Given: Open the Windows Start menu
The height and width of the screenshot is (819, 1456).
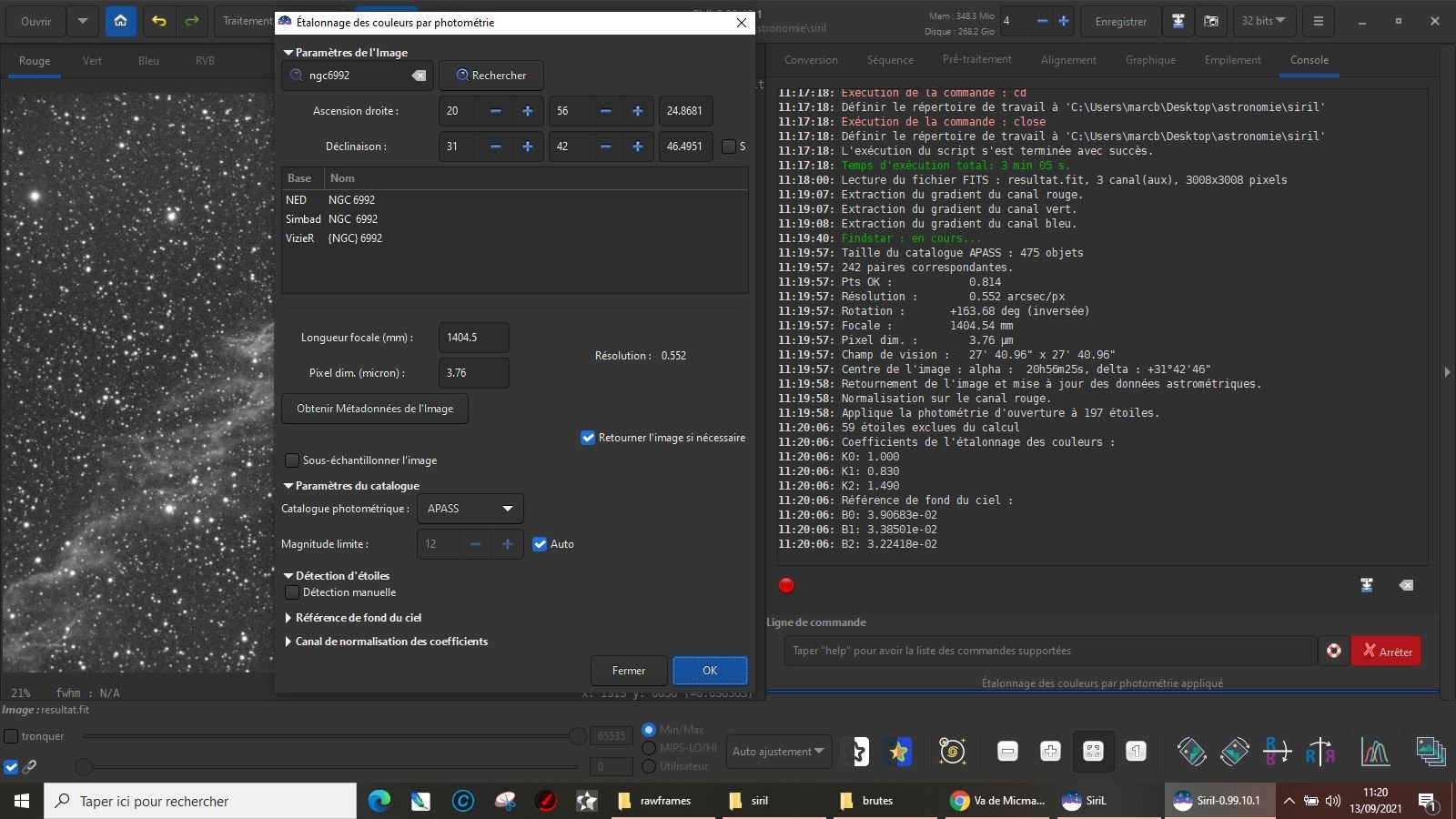Looking at the screenshot, I should pos(22,801).
